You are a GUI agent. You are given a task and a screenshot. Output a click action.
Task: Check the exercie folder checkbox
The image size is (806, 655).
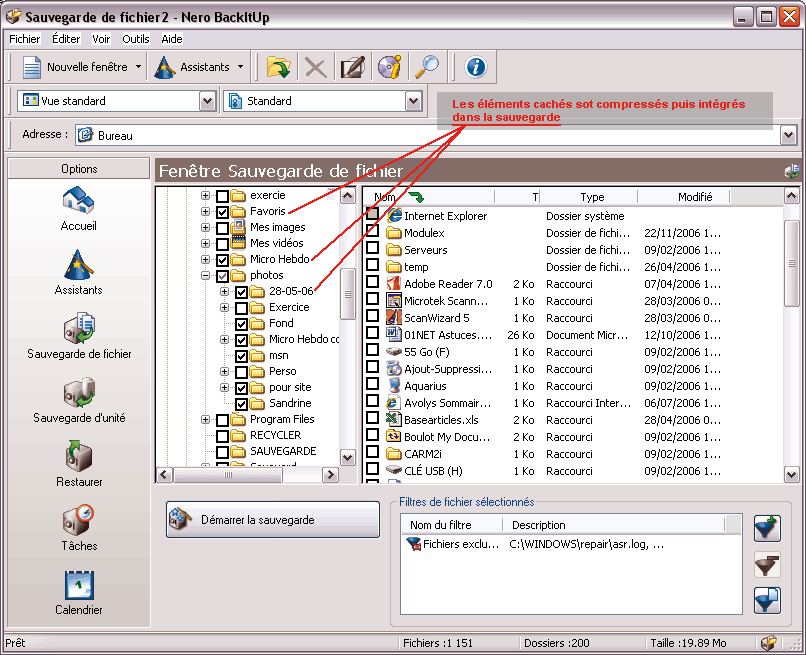(x=222, y=196)
